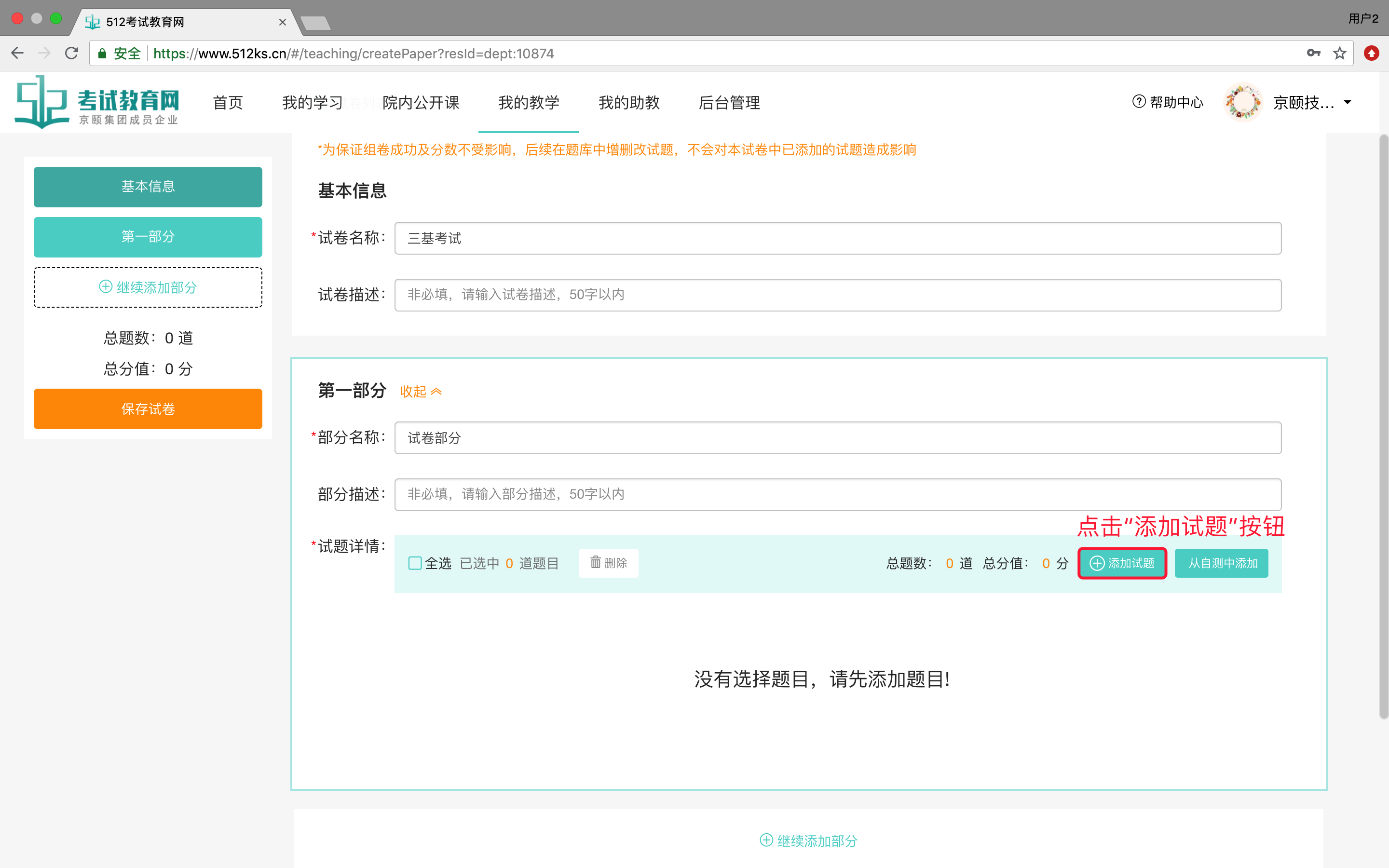Click the browser reload icon
Image resolution: width=1389 pixels, height=868 pixels.
pyautogui.click(x=72, y=54)
